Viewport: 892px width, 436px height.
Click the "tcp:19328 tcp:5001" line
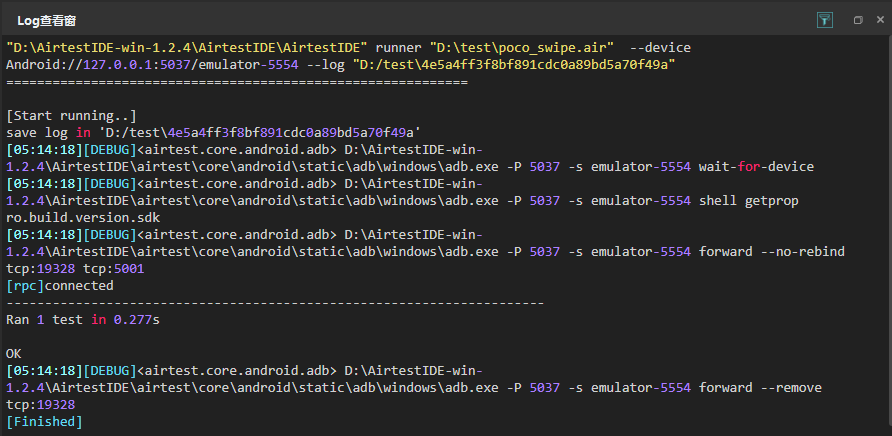coord(75,269)
